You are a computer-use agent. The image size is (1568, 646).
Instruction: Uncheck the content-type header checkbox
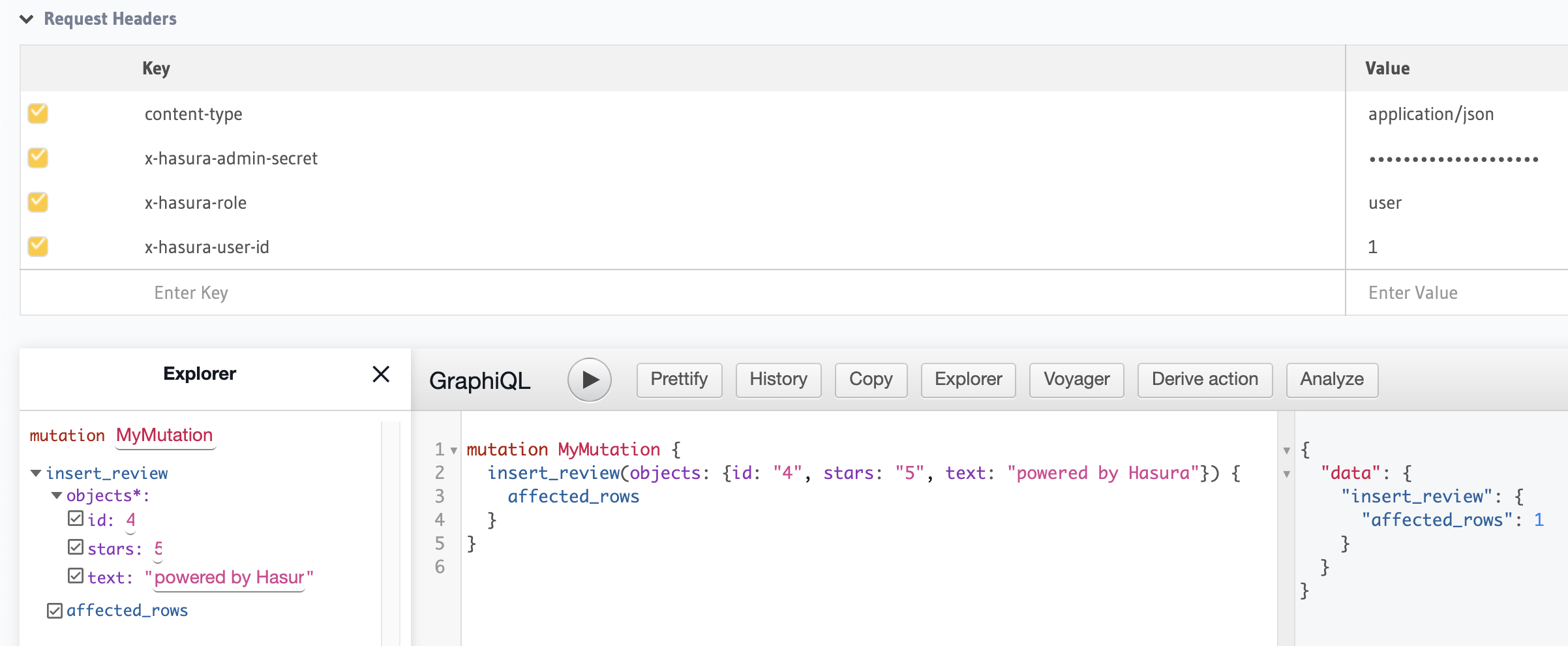38,114
